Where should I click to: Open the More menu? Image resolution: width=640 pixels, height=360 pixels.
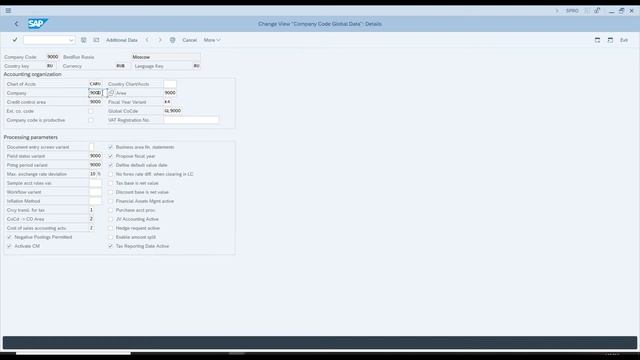[x=212, y=40]
